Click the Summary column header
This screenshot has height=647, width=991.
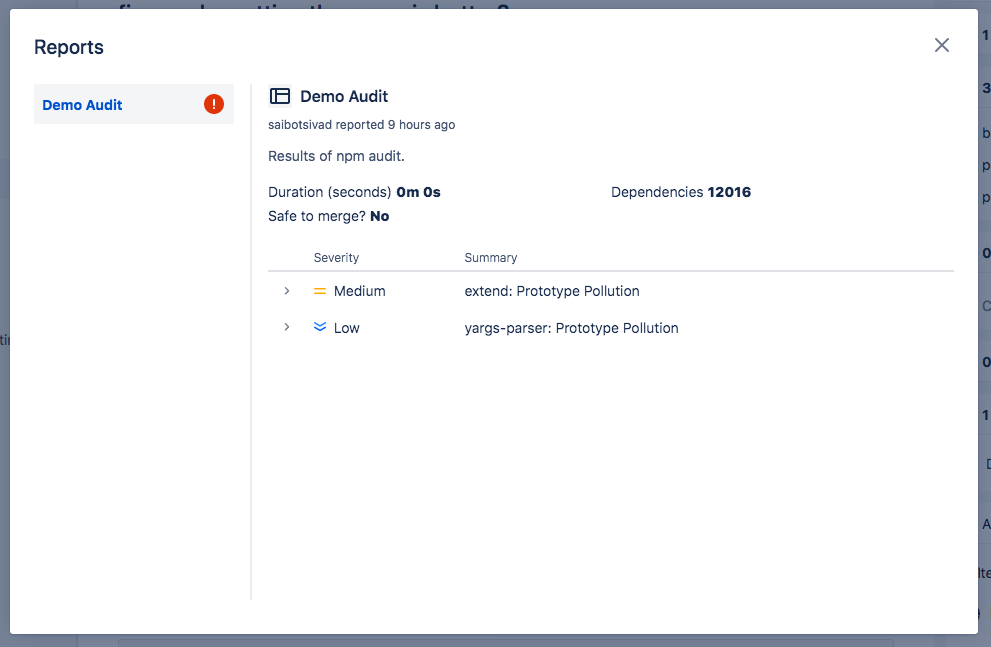[x=490, y=258]
